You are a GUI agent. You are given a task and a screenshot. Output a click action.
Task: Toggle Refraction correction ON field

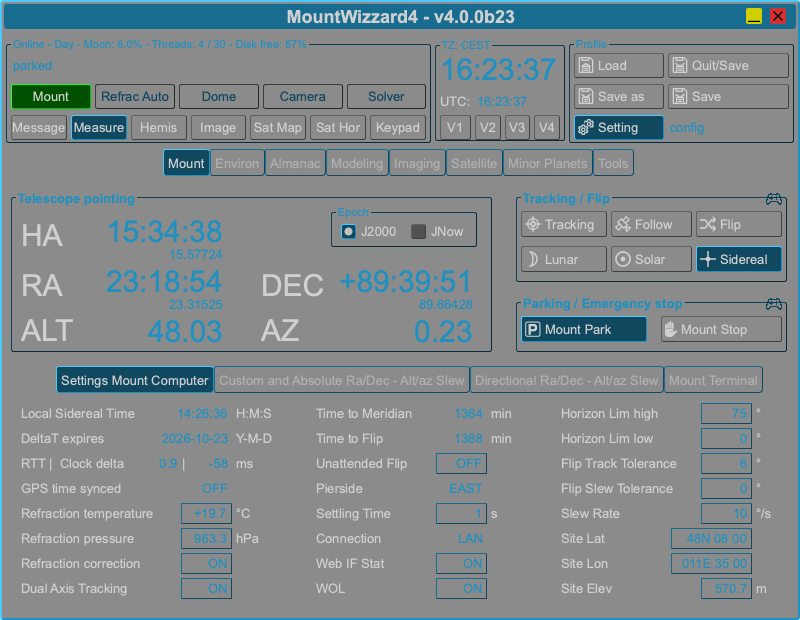point(207,563)
